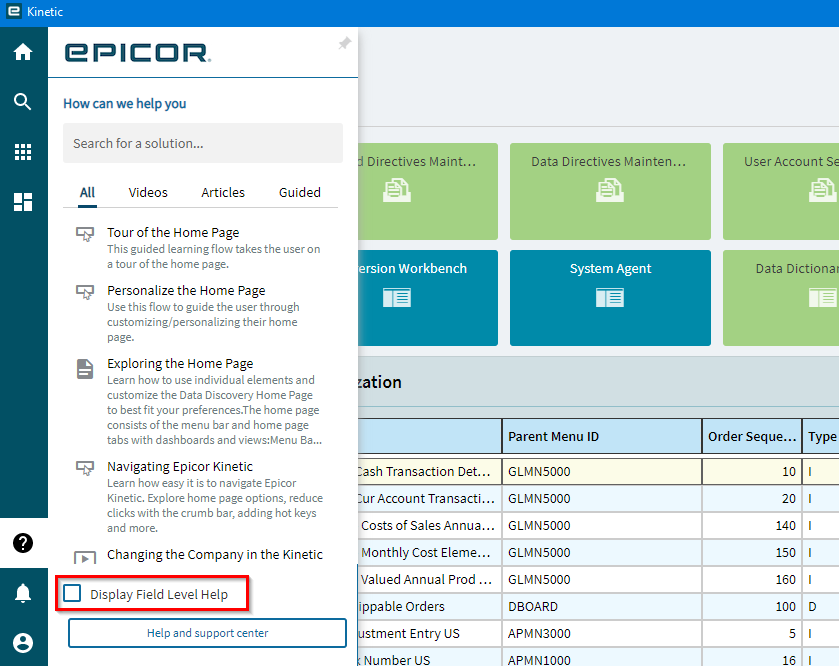Click the Type column header
This screenshot has height=666, width=839.
[x=821, y=437]
